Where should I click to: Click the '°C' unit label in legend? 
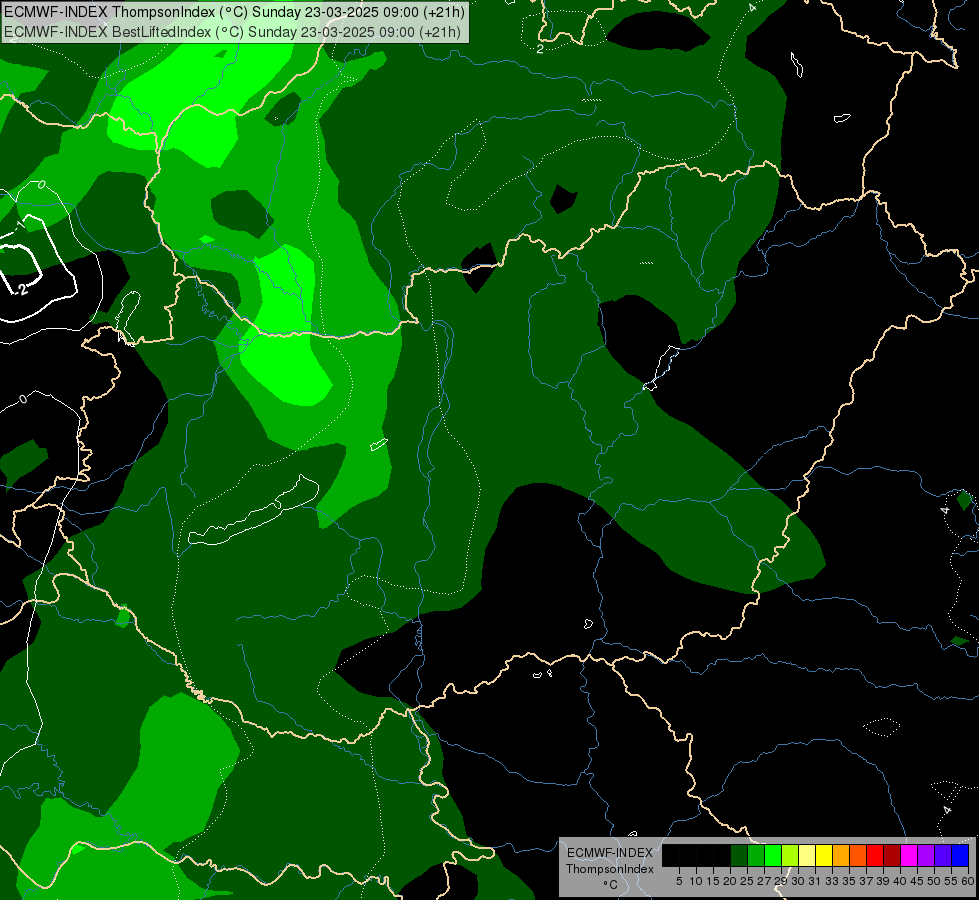click(611, 885)
